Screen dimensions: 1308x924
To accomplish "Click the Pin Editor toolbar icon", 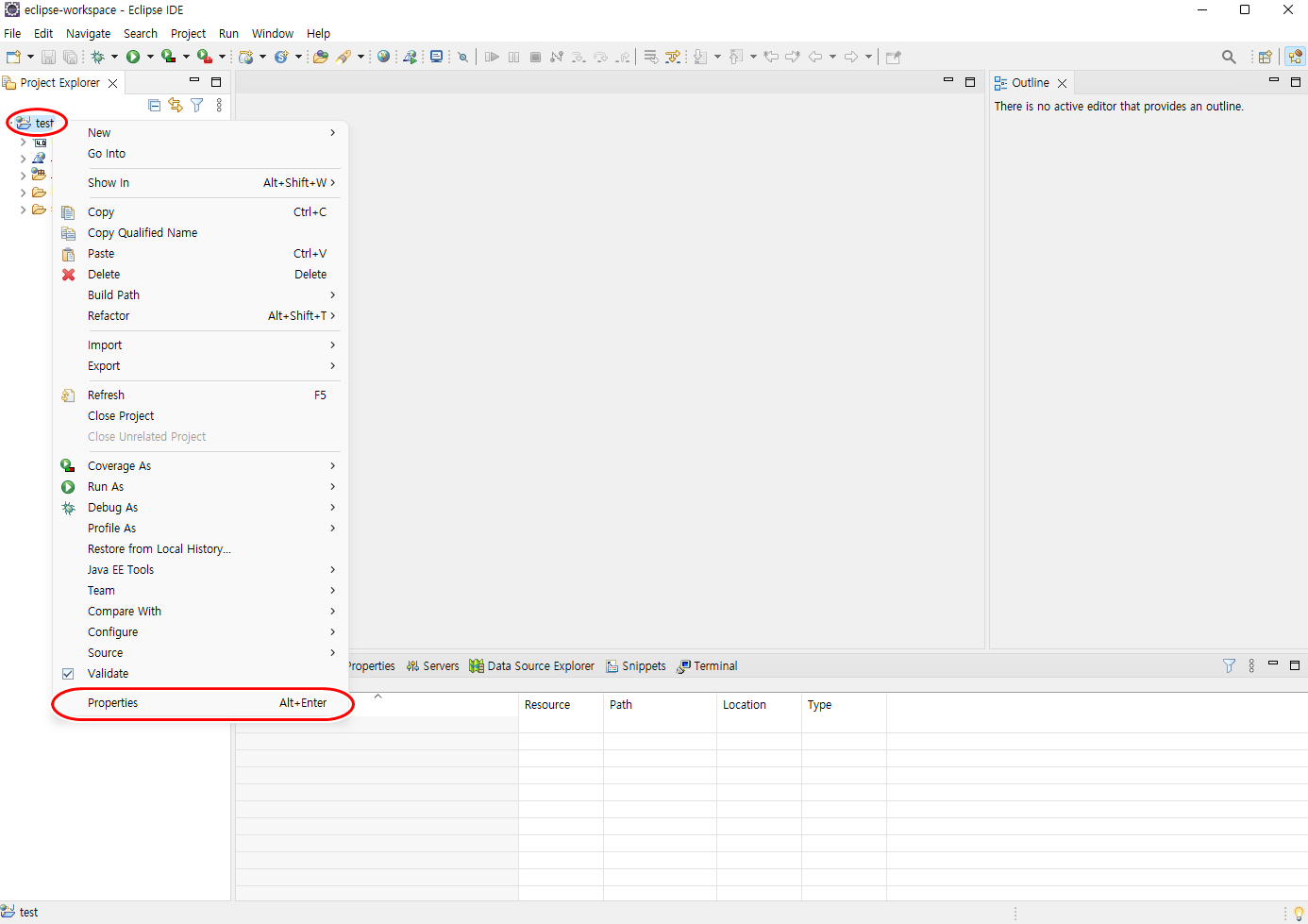I will click(894, 57).
